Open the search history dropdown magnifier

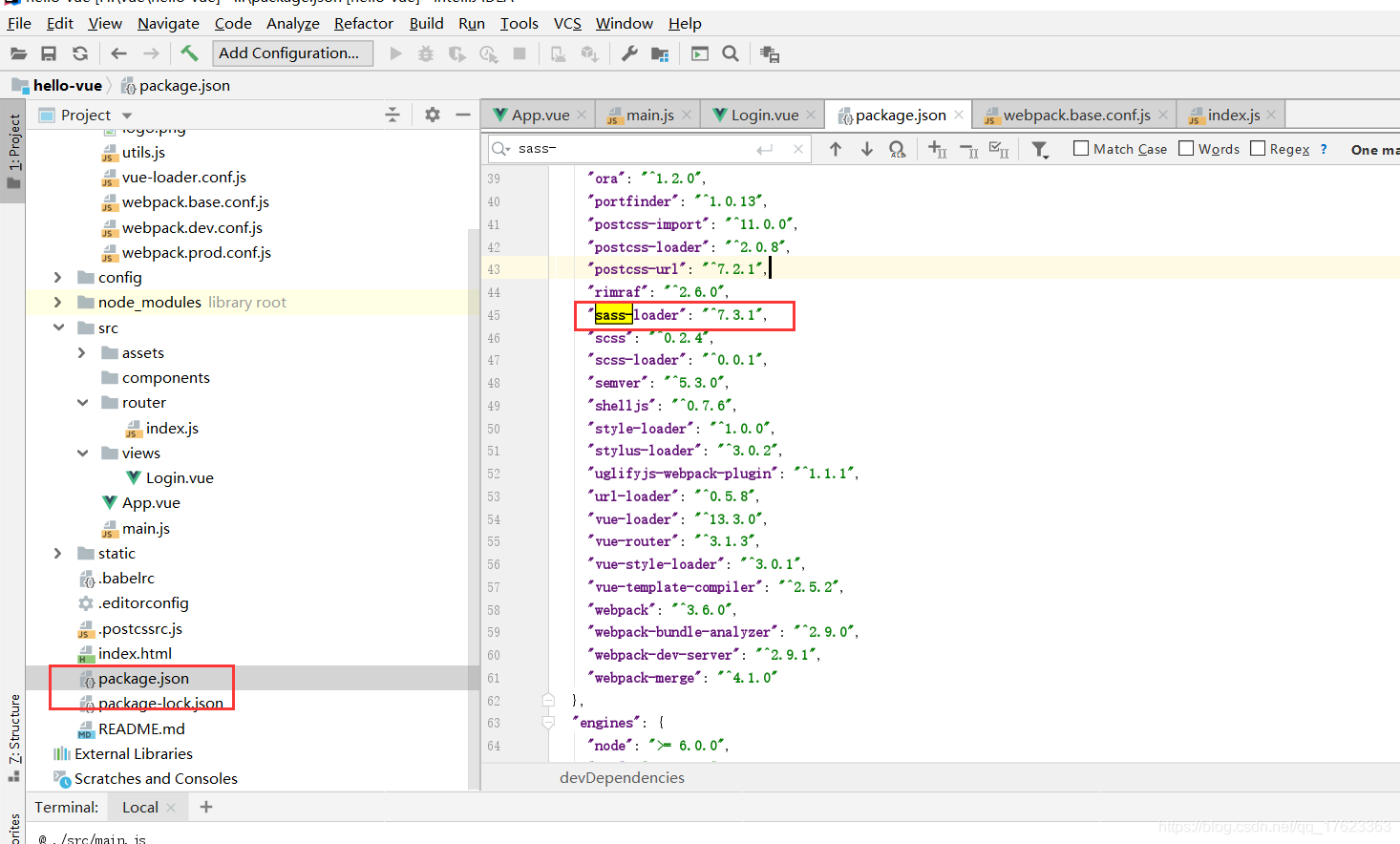(501, 148)
